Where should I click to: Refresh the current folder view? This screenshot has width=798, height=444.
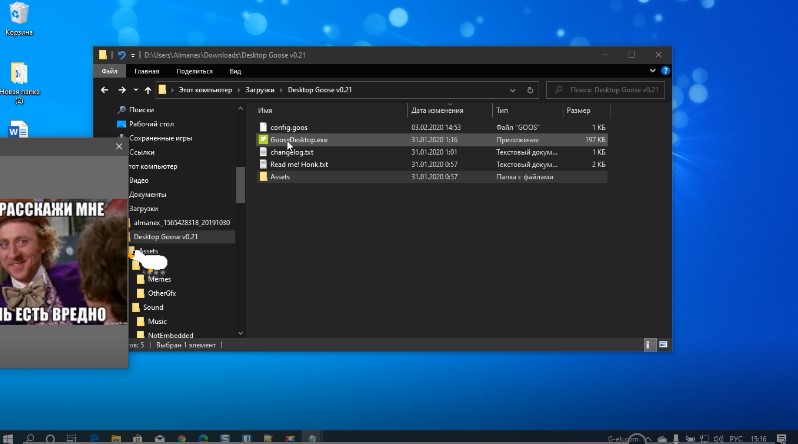click(x=530, y=90)
